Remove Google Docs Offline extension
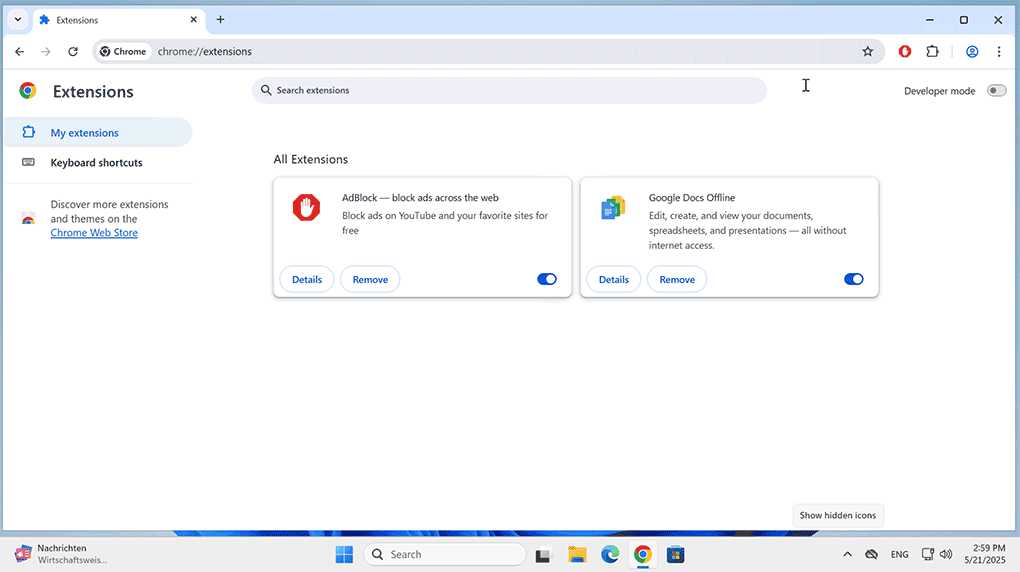Image resolution: width=1020 pixels, height=572 pixels. coord(677,279)
